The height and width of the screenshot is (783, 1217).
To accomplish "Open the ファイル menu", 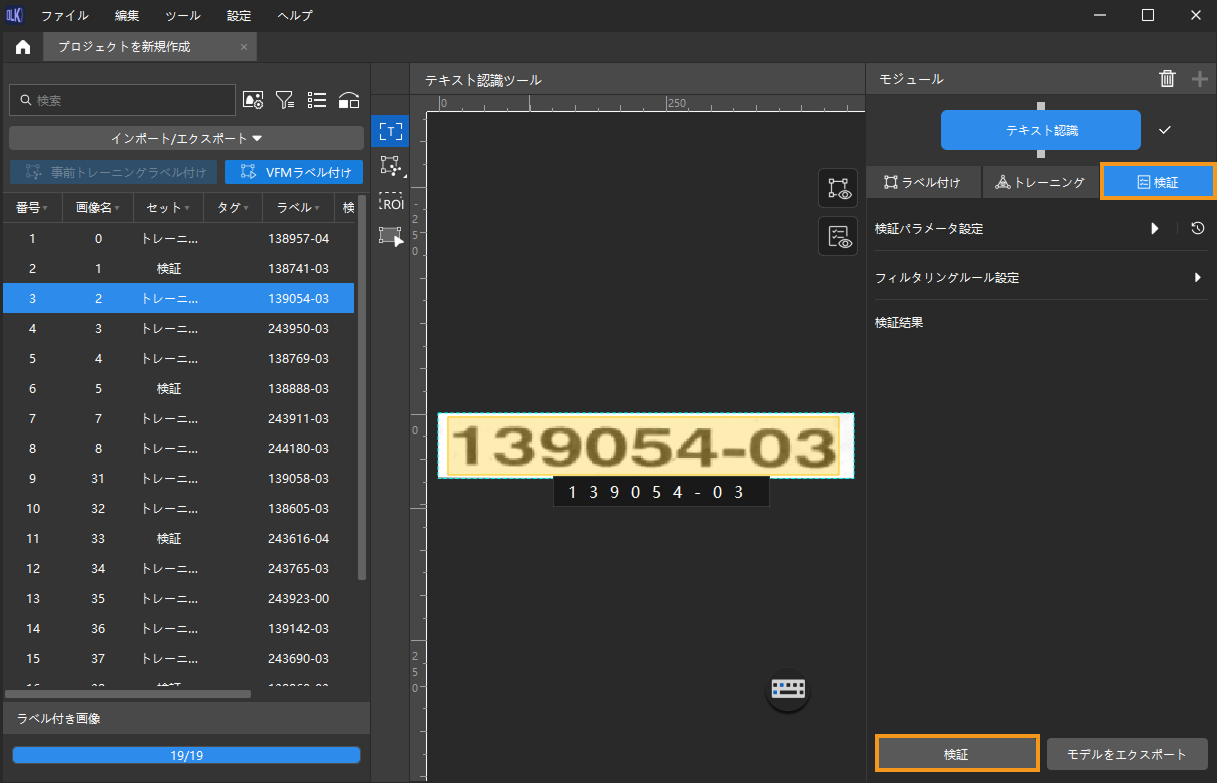I will pyautogui.click(x=64, y=16).
